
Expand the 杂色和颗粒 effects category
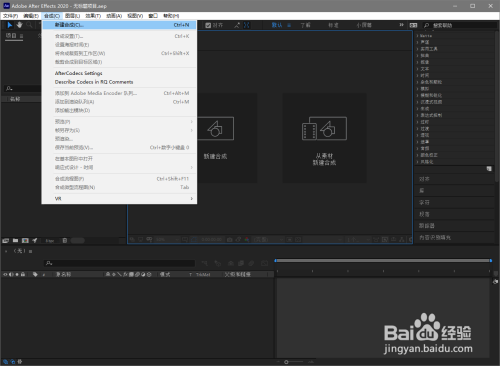(x=417, y=82)
